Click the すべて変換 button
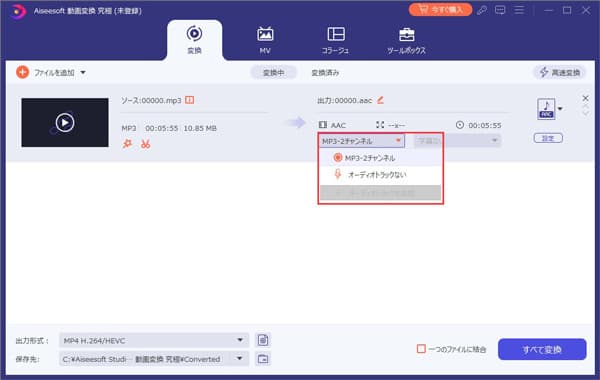 tap(542, 349)
